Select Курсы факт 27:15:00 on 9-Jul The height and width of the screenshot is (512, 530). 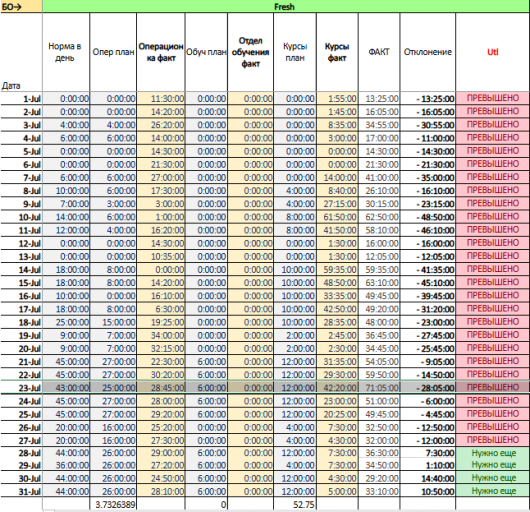[x=337, y=204]
